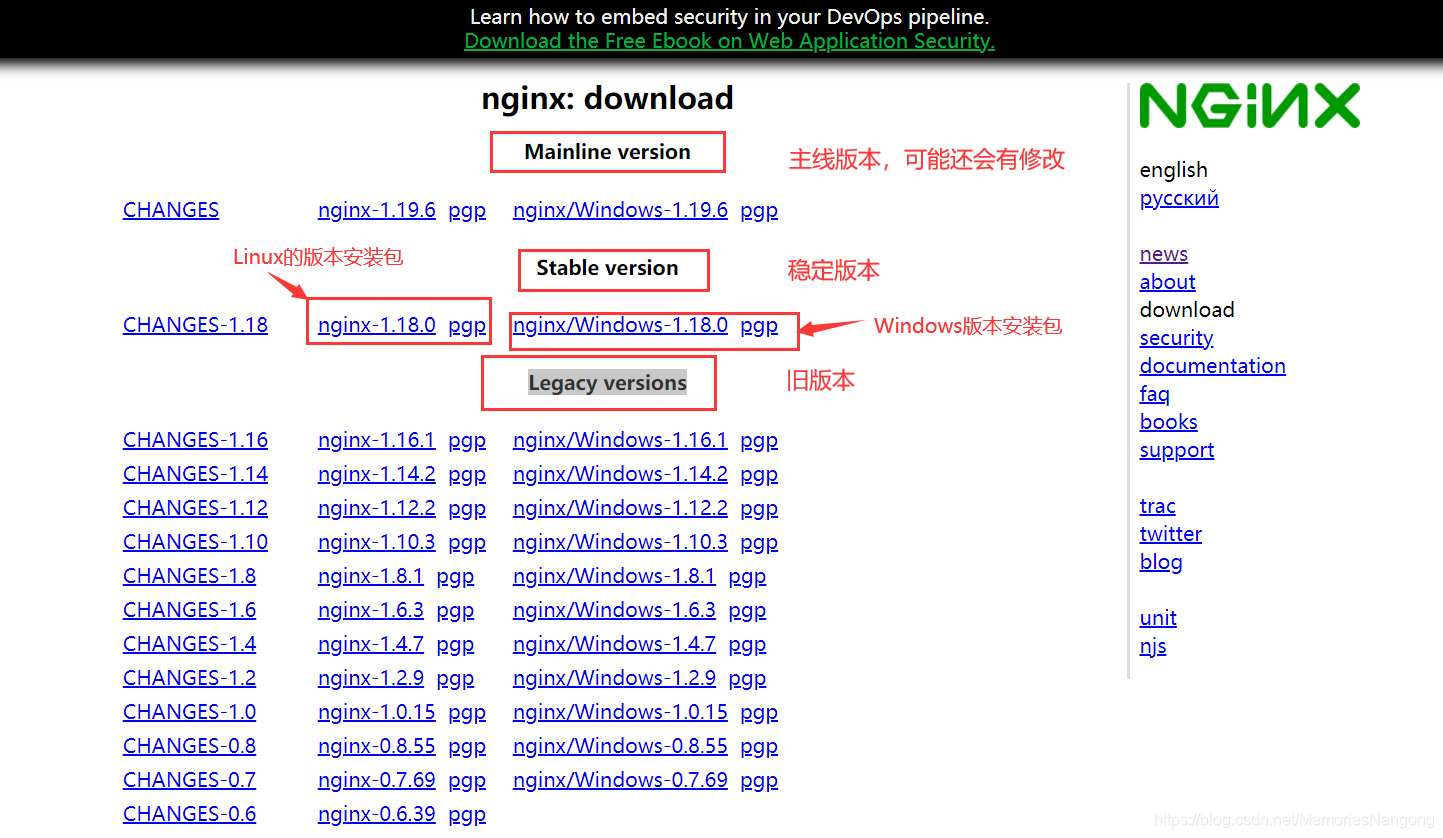
Task: Download nginx-1.14.2 package
Action: [x=377, y=474]
